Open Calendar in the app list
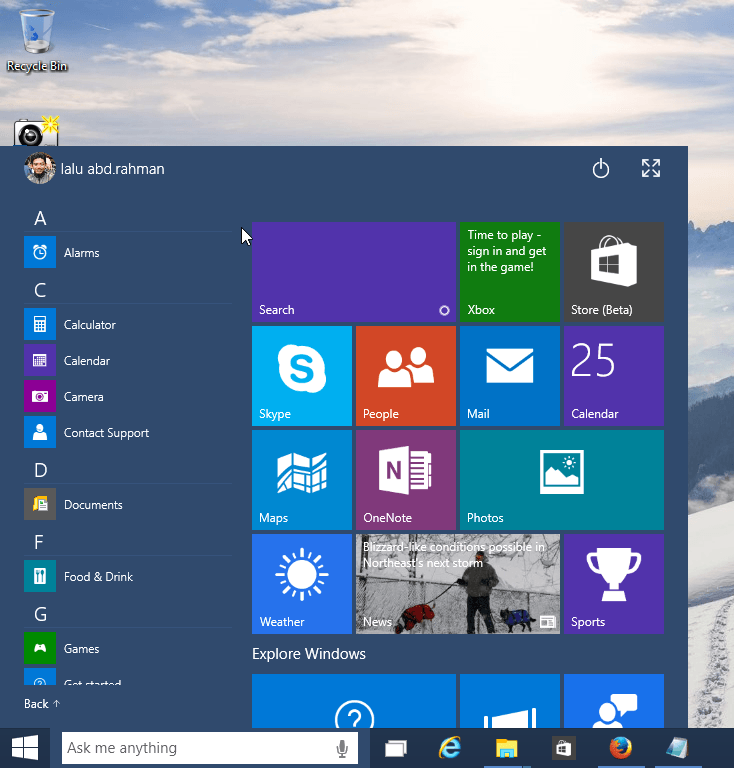Image resolution: width=734 pixels, height=768 pixels. coord(127,360)
